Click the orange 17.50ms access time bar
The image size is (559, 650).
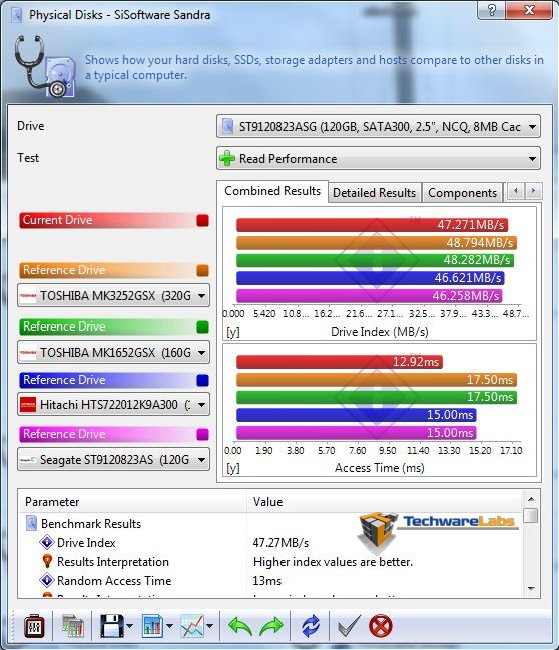377,380
